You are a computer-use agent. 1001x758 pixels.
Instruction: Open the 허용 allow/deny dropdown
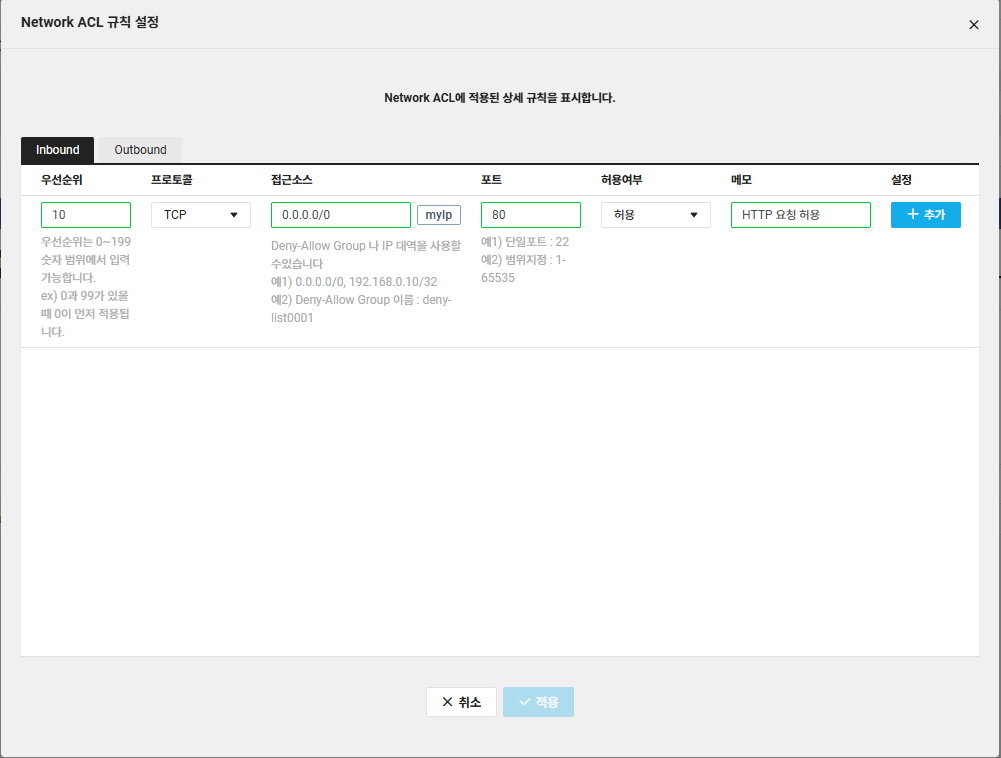click(656, 215)
